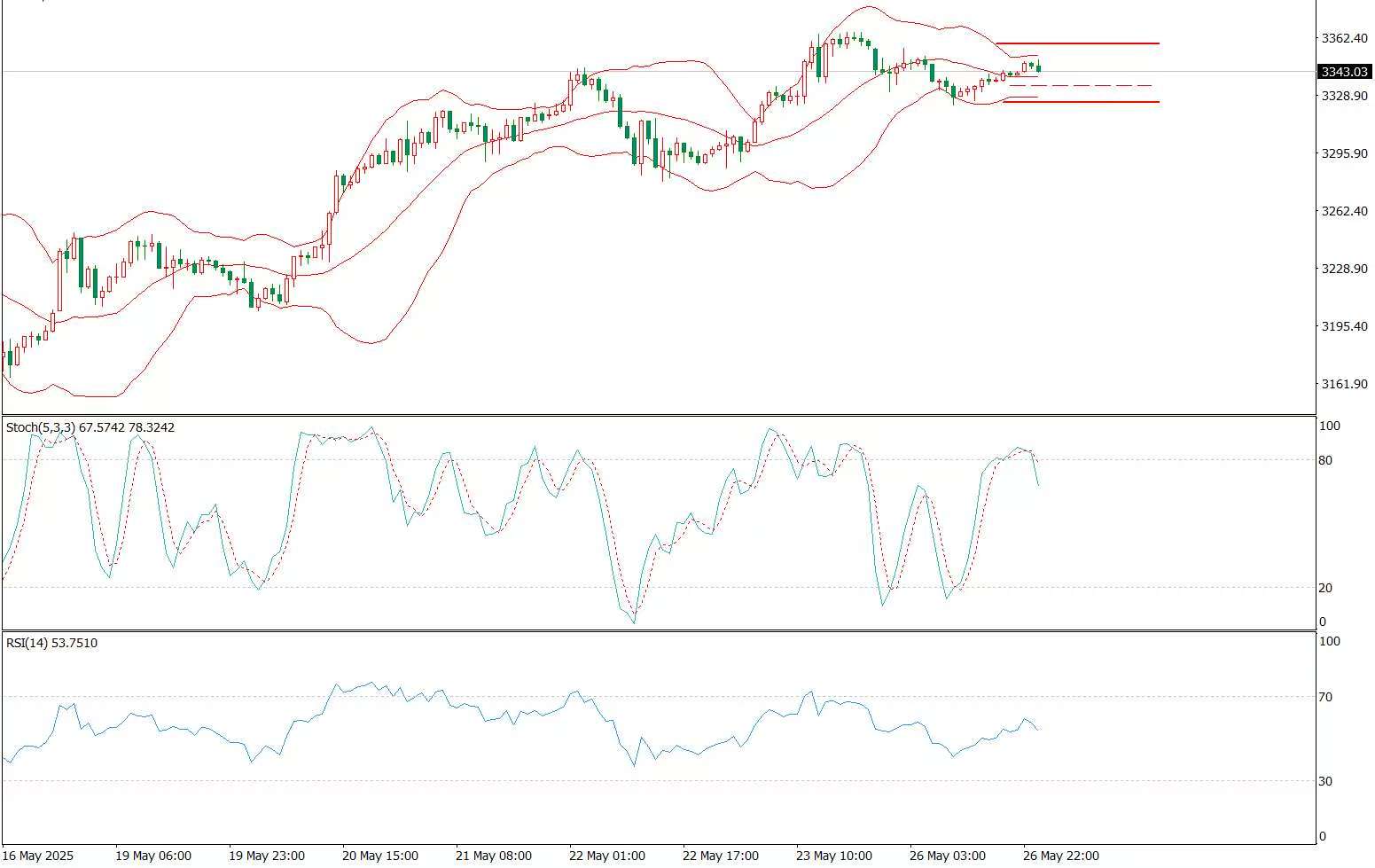The width and height of the screenshot is (1375, 868).
Task: Click the current price label 3343.03
Action: pyautogui.click(x=1344, y=72)
